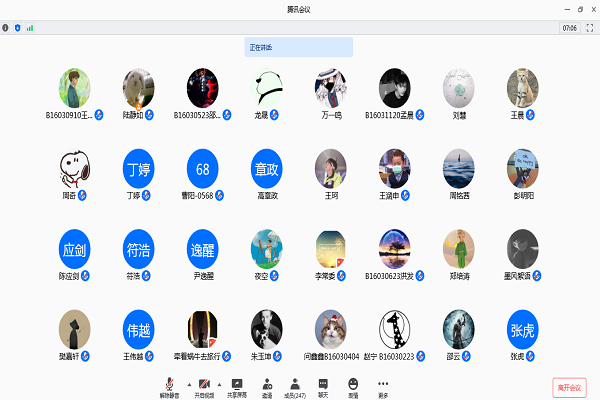
Task: Select the blue 丁婷 participant avatar
Action: click(138, 167)
